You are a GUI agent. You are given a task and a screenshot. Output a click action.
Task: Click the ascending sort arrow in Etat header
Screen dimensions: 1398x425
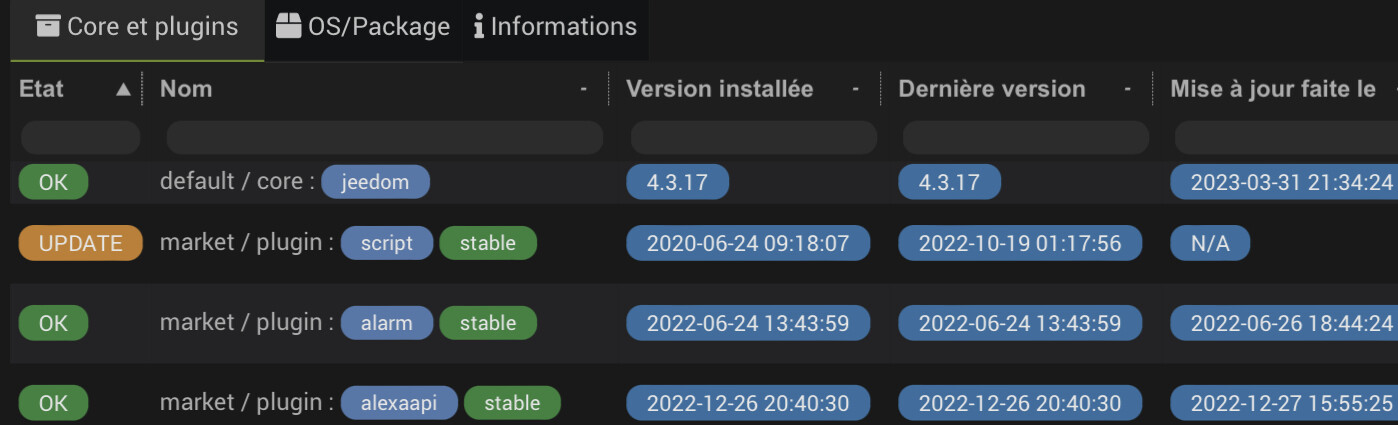123,89
